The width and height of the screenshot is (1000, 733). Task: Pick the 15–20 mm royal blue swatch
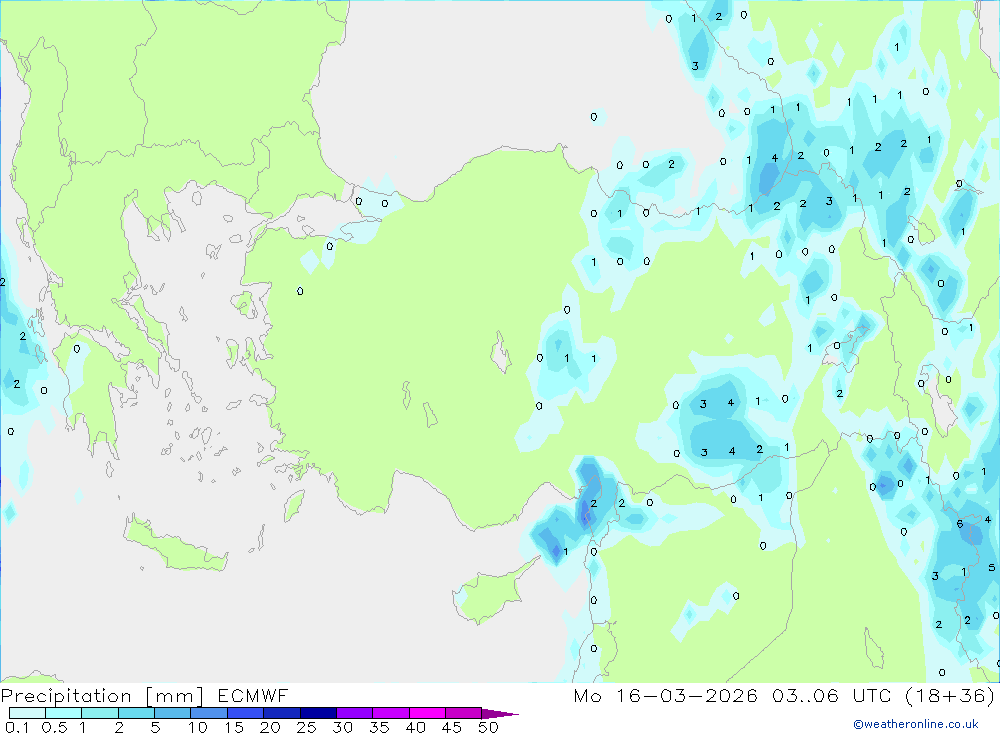tap(246, 713)
